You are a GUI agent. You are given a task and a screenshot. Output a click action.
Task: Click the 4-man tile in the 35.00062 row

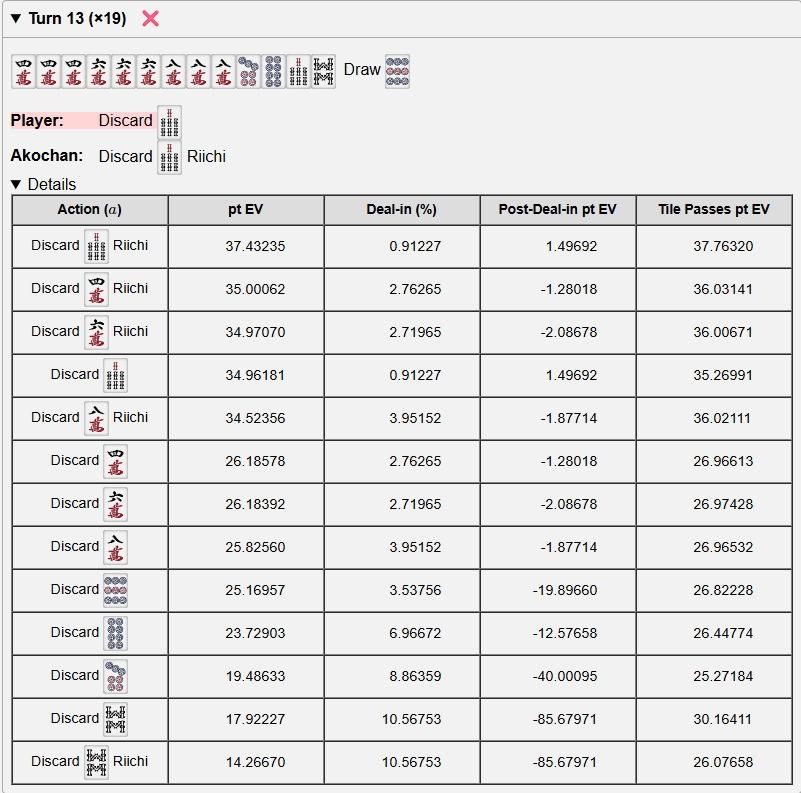96,289
